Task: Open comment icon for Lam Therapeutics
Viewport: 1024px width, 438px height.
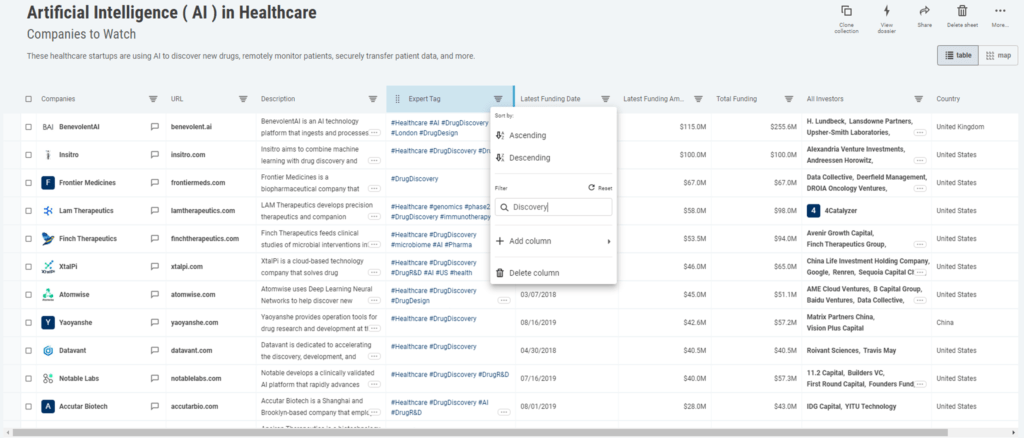Action: pyautogui.click(x=155, y=211)
